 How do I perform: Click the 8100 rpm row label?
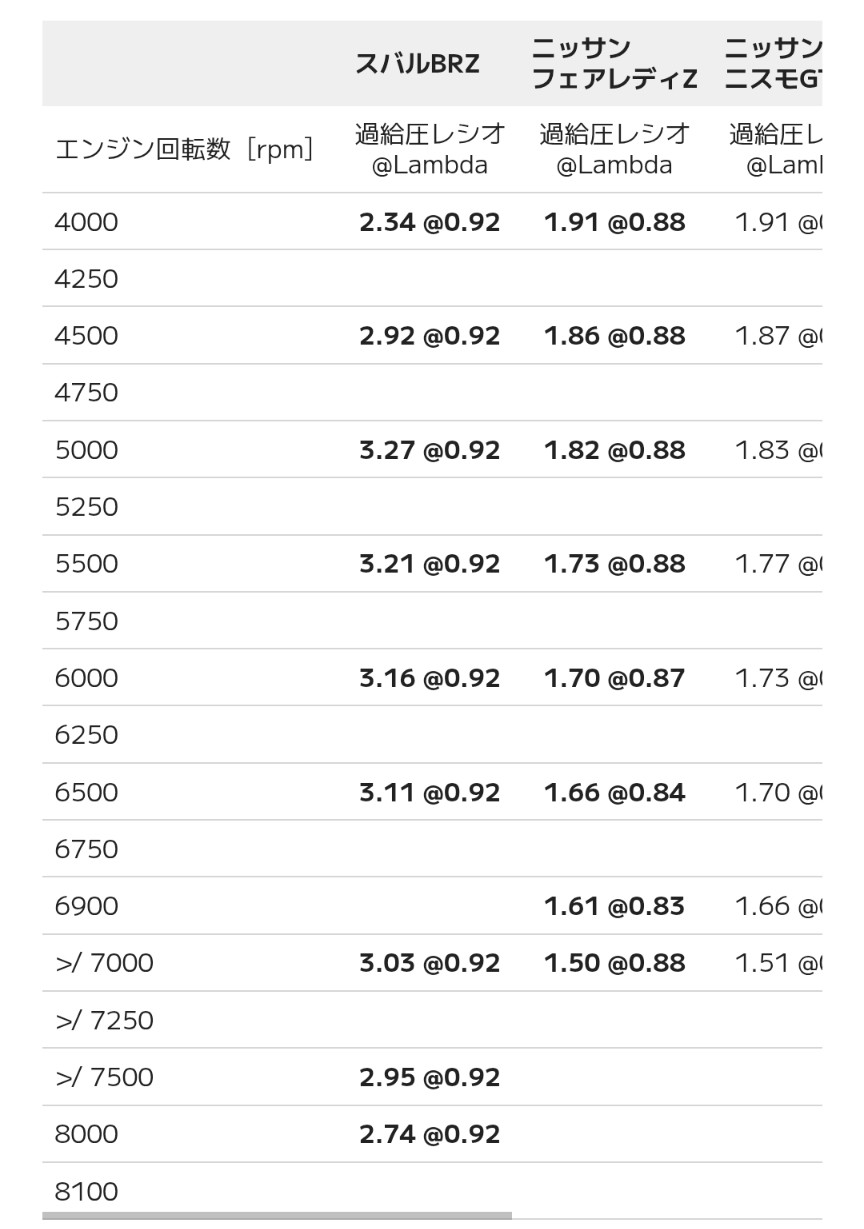point(86,1191)
